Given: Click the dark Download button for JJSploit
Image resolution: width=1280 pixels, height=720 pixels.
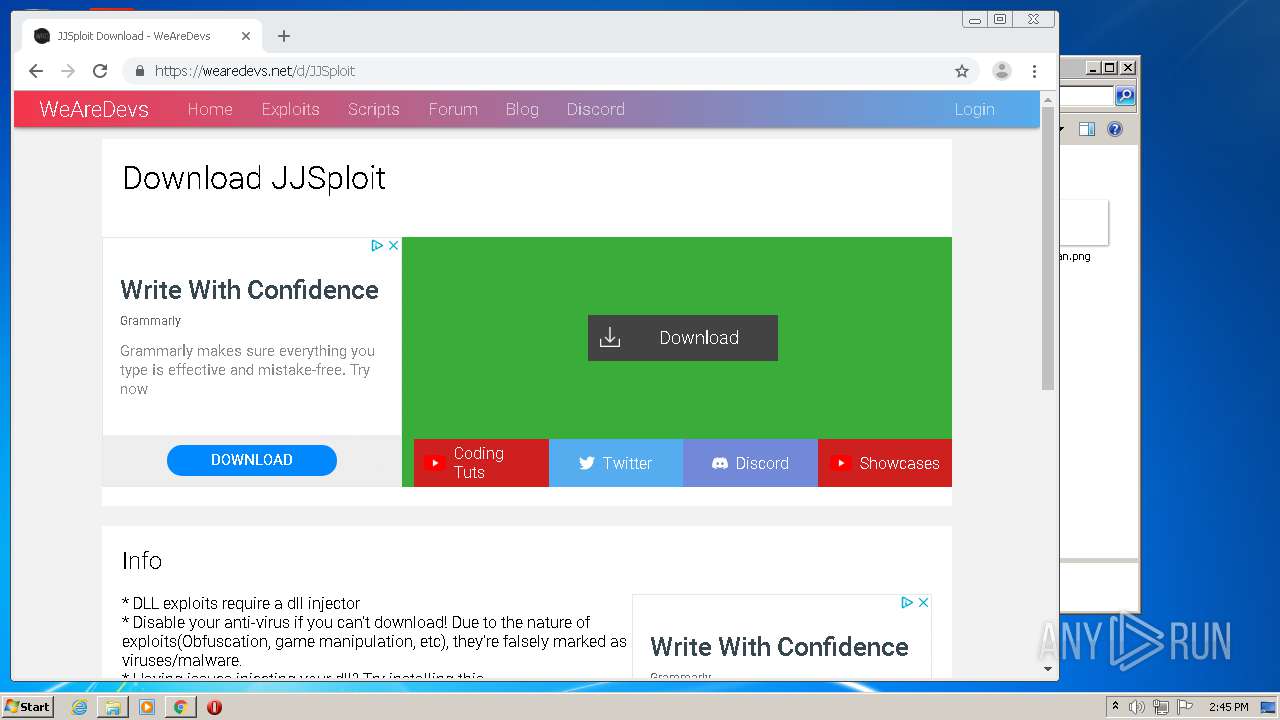Looking at the screenshot, I should click(683, 338).
